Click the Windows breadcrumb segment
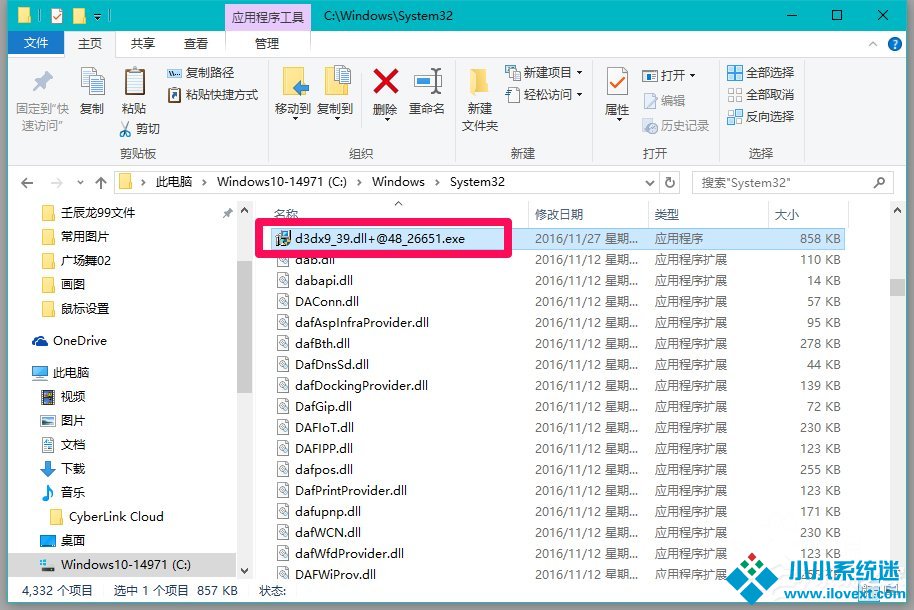Image resolution: width=914 pixels, height=610 pixels. 398,182
